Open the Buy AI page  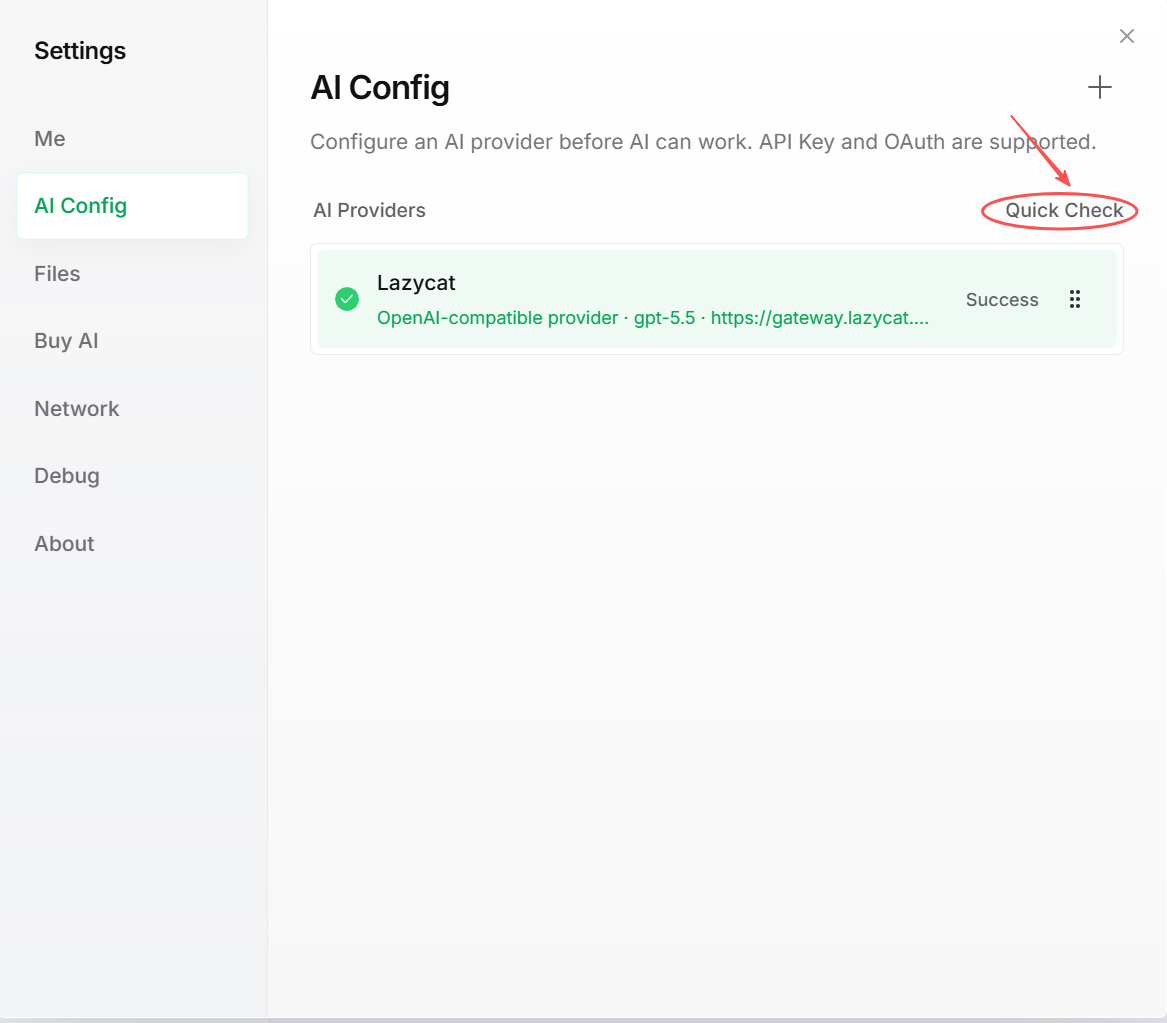pyautogui.click(x=66, y=341)
